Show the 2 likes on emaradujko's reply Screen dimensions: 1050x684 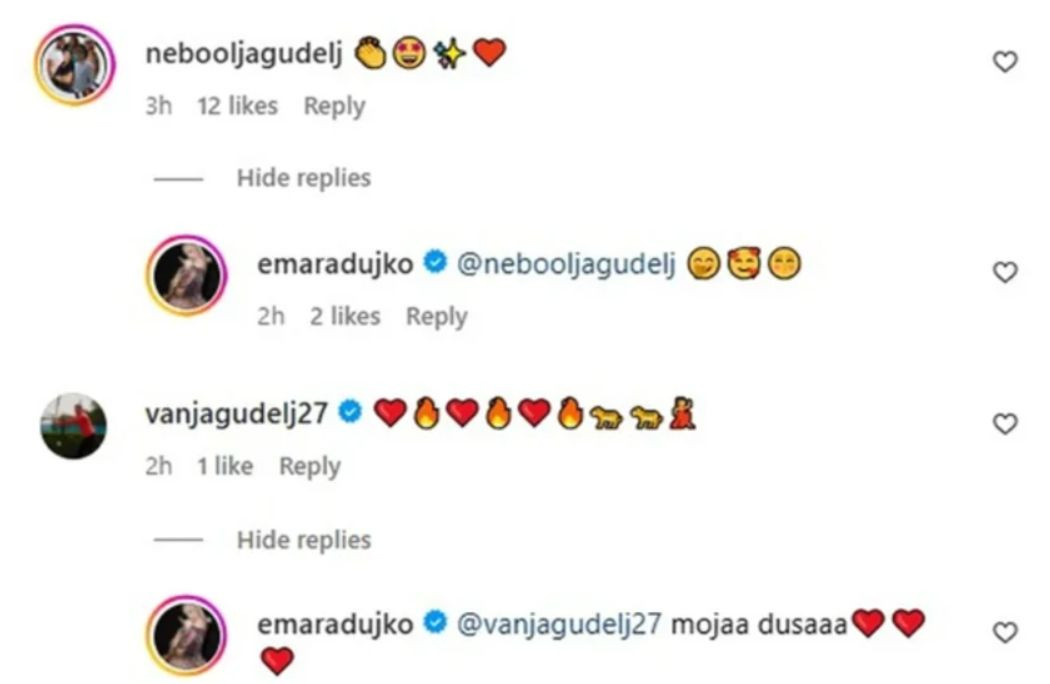pos(345,316)
